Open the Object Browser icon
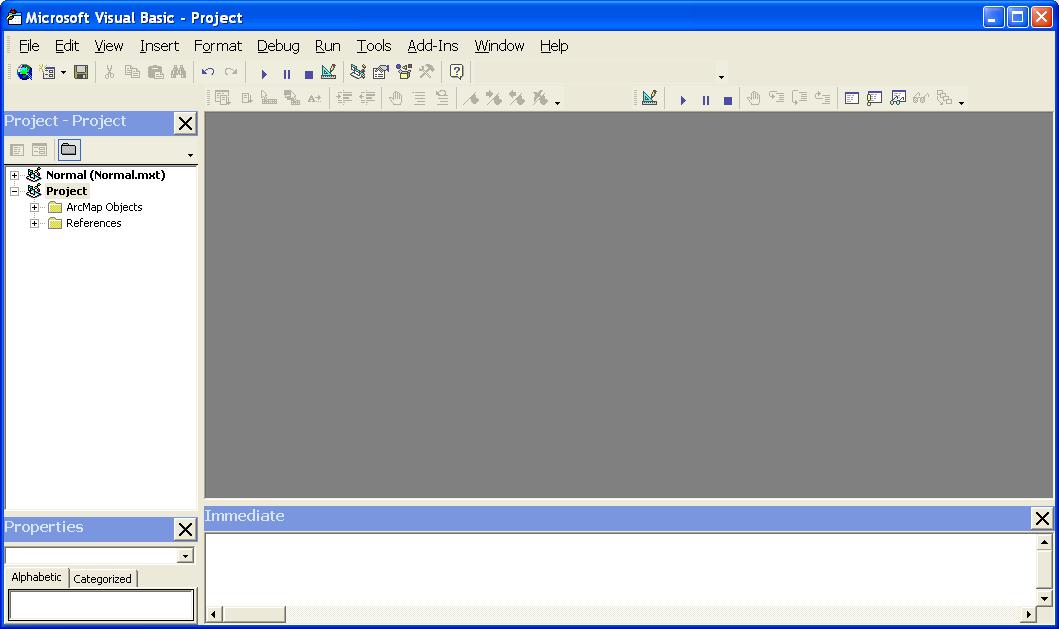This screenshot has height=629, width=1059. [x=404, y=72]
